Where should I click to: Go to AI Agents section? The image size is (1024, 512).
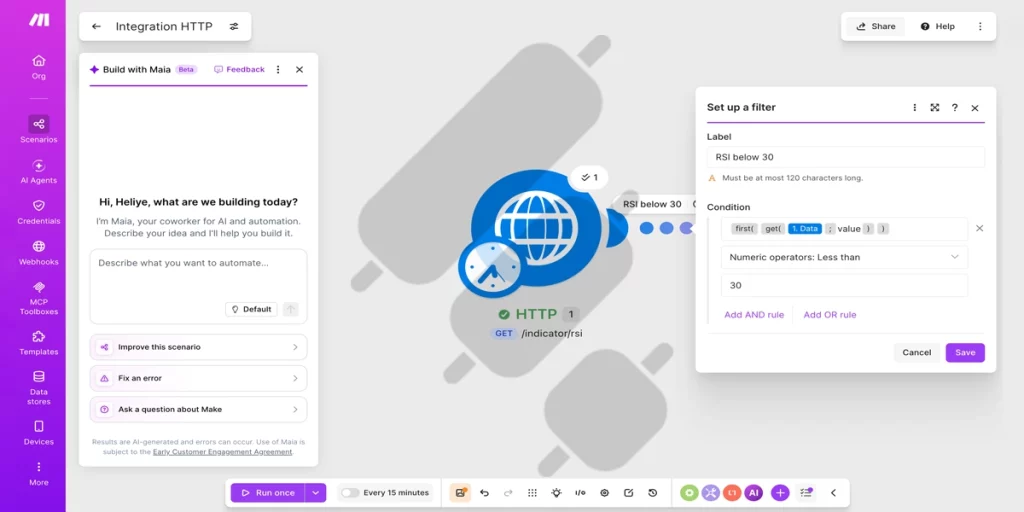tap(39, 172)
